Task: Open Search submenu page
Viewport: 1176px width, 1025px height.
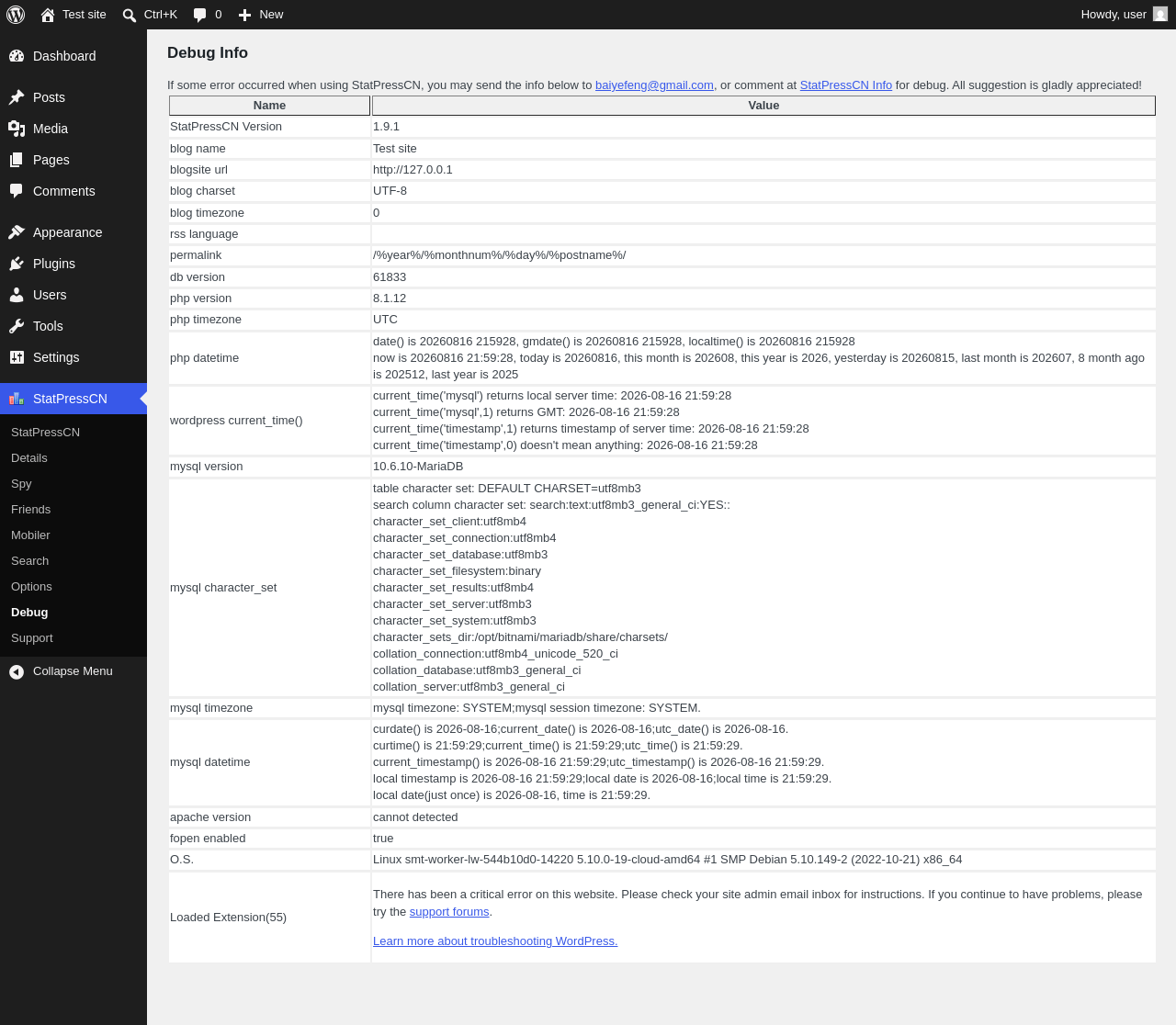Action: (29, 560)
